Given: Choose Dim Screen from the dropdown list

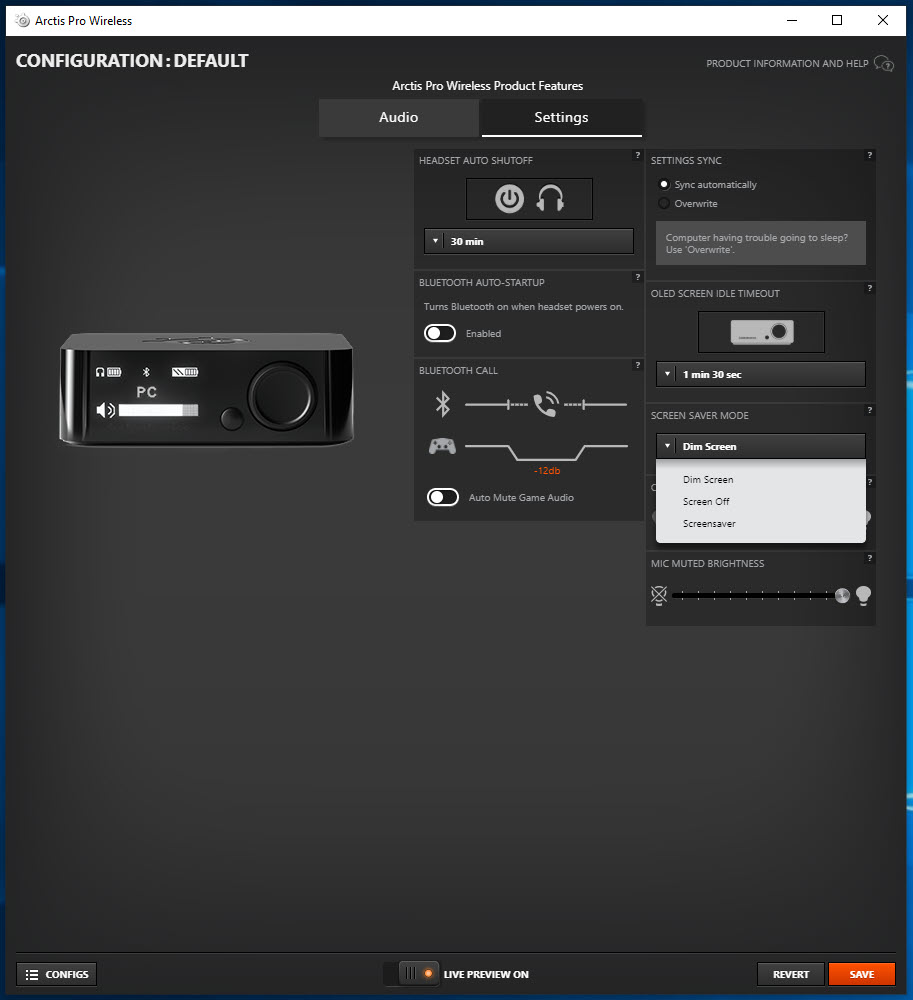Looking at the screenshot, I should coord(761,480).
